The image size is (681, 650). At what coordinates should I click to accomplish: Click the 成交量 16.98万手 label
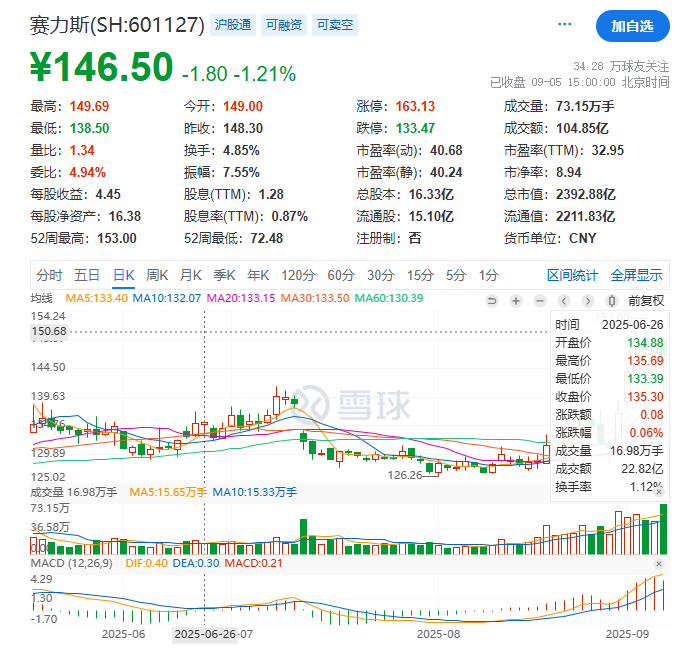click(74, 492)
